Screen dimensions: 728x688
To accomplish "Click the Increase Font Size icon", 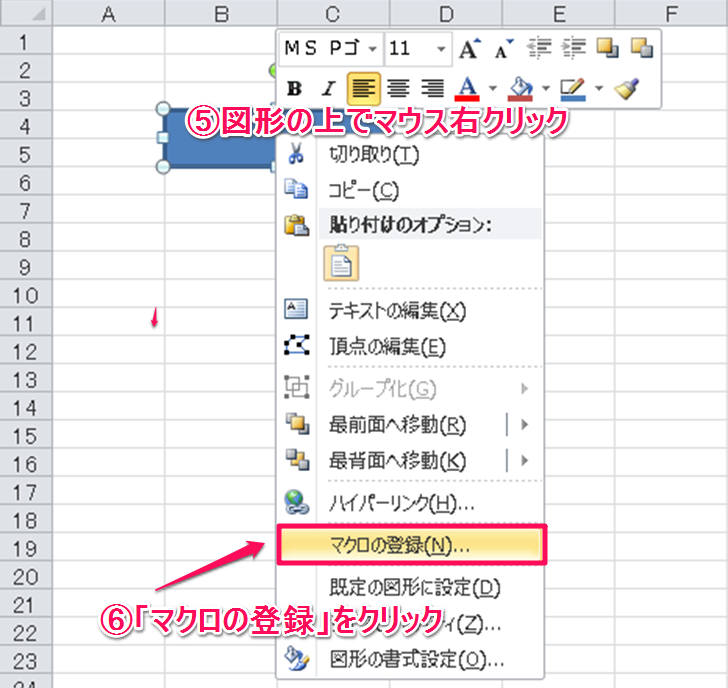I will [x=470, y=49].
